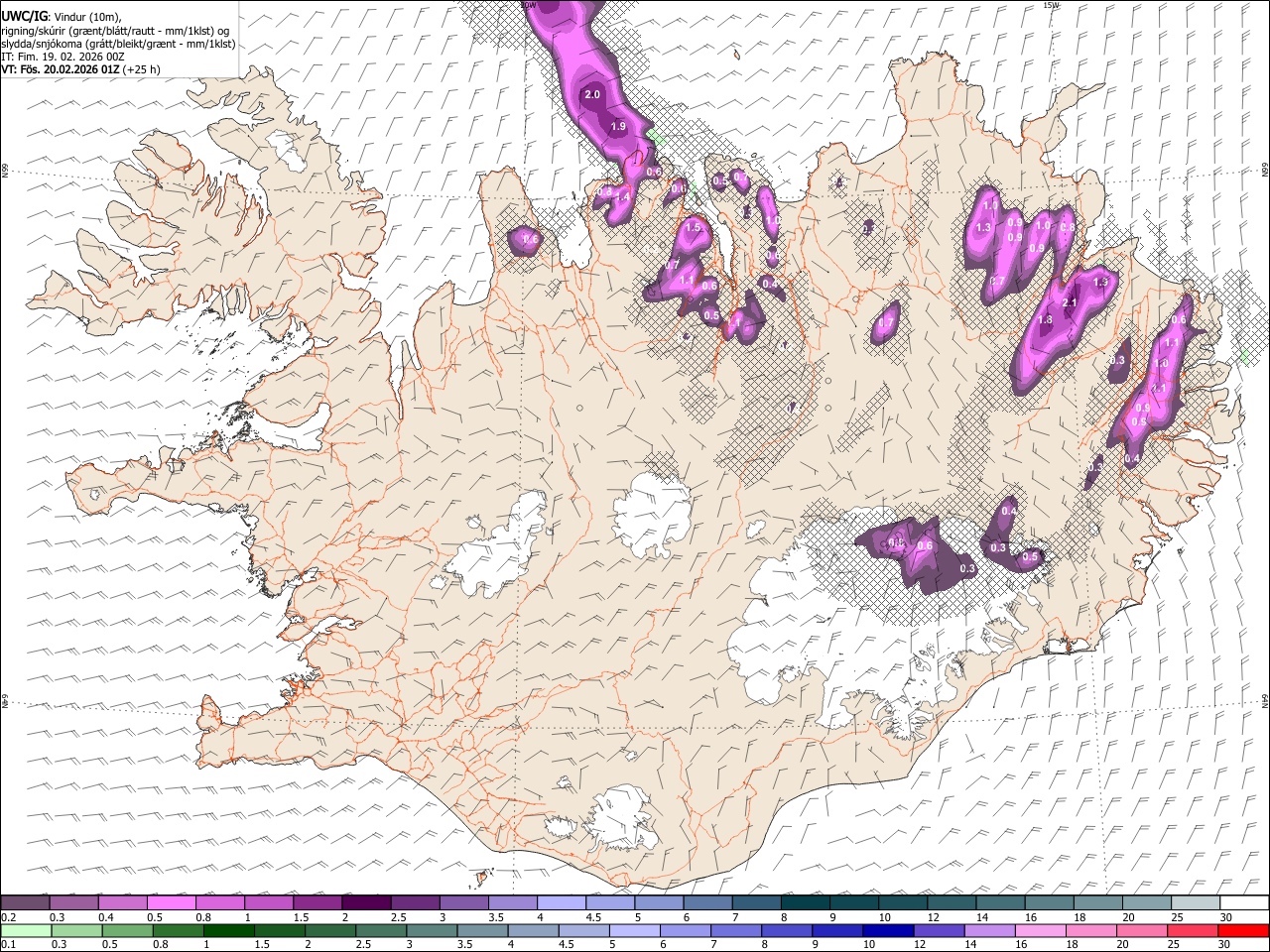Click the lower row swatch between 2.5 and 3
The image size is (1270, 952).
(x=382, y=930)
